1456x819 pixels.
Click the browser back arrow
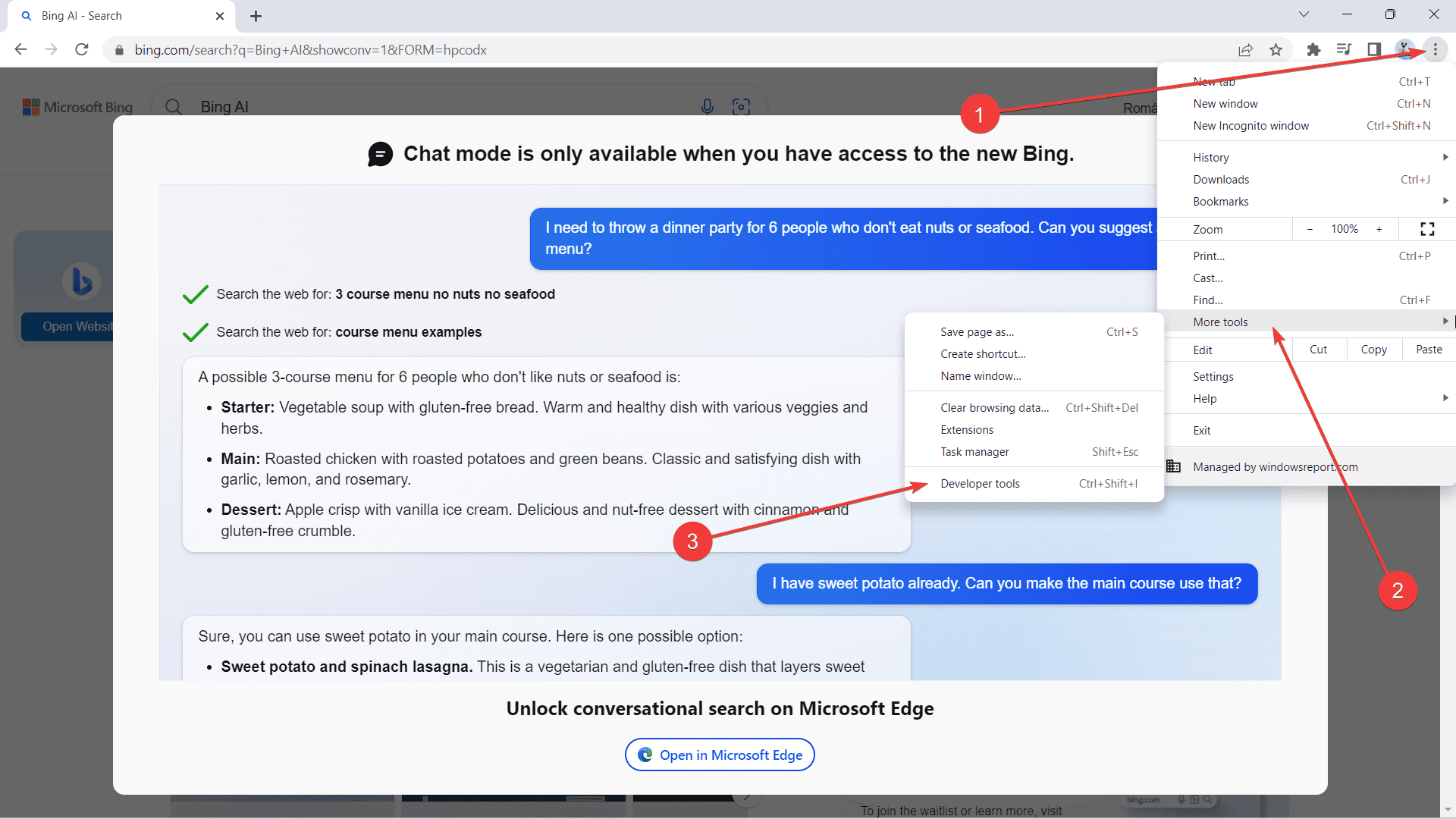pyautogui.click(x=20, y=49)
